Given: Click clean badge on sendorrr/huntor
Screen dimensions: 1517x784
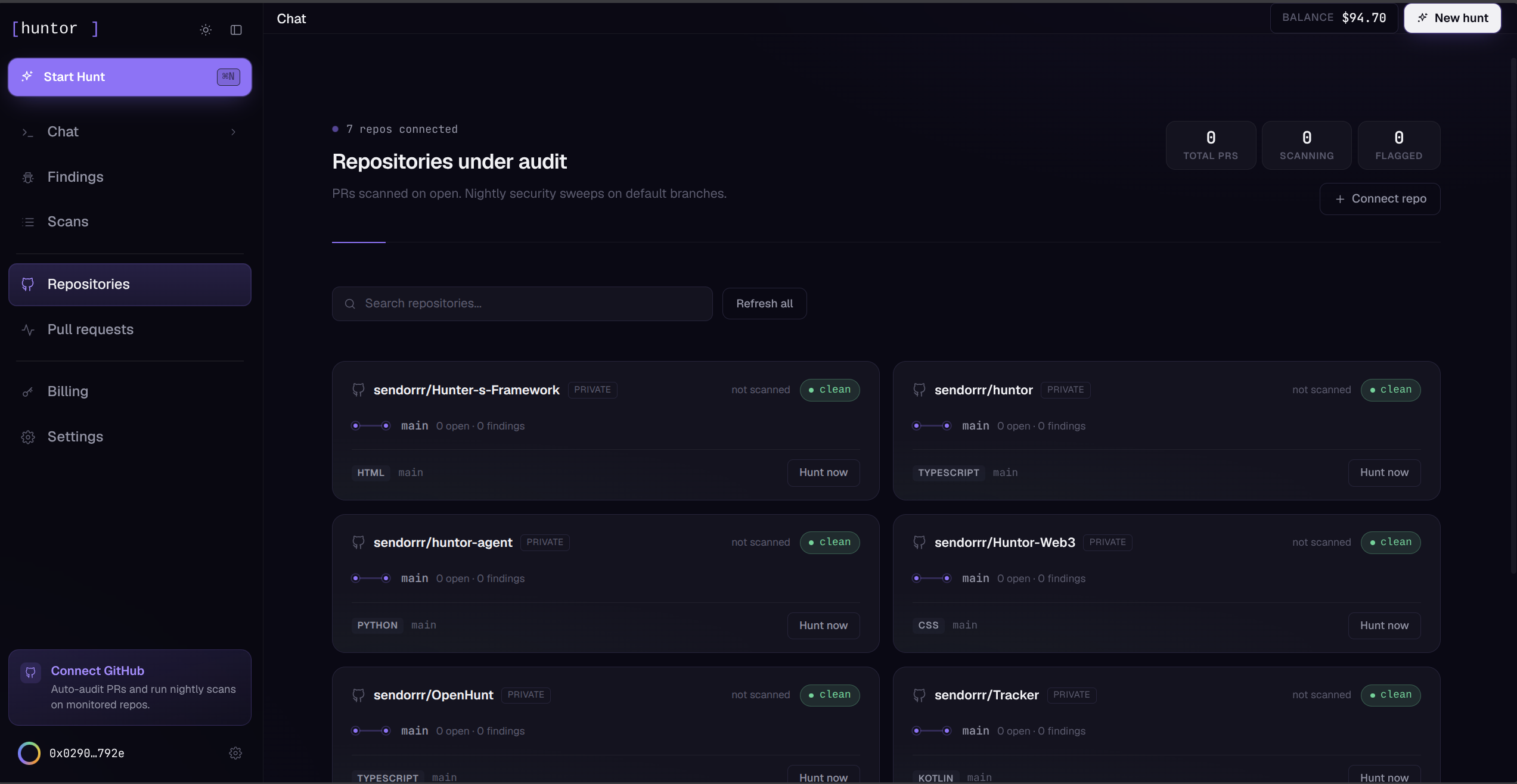Looking at the screenshot, I should coord(1390,390).
